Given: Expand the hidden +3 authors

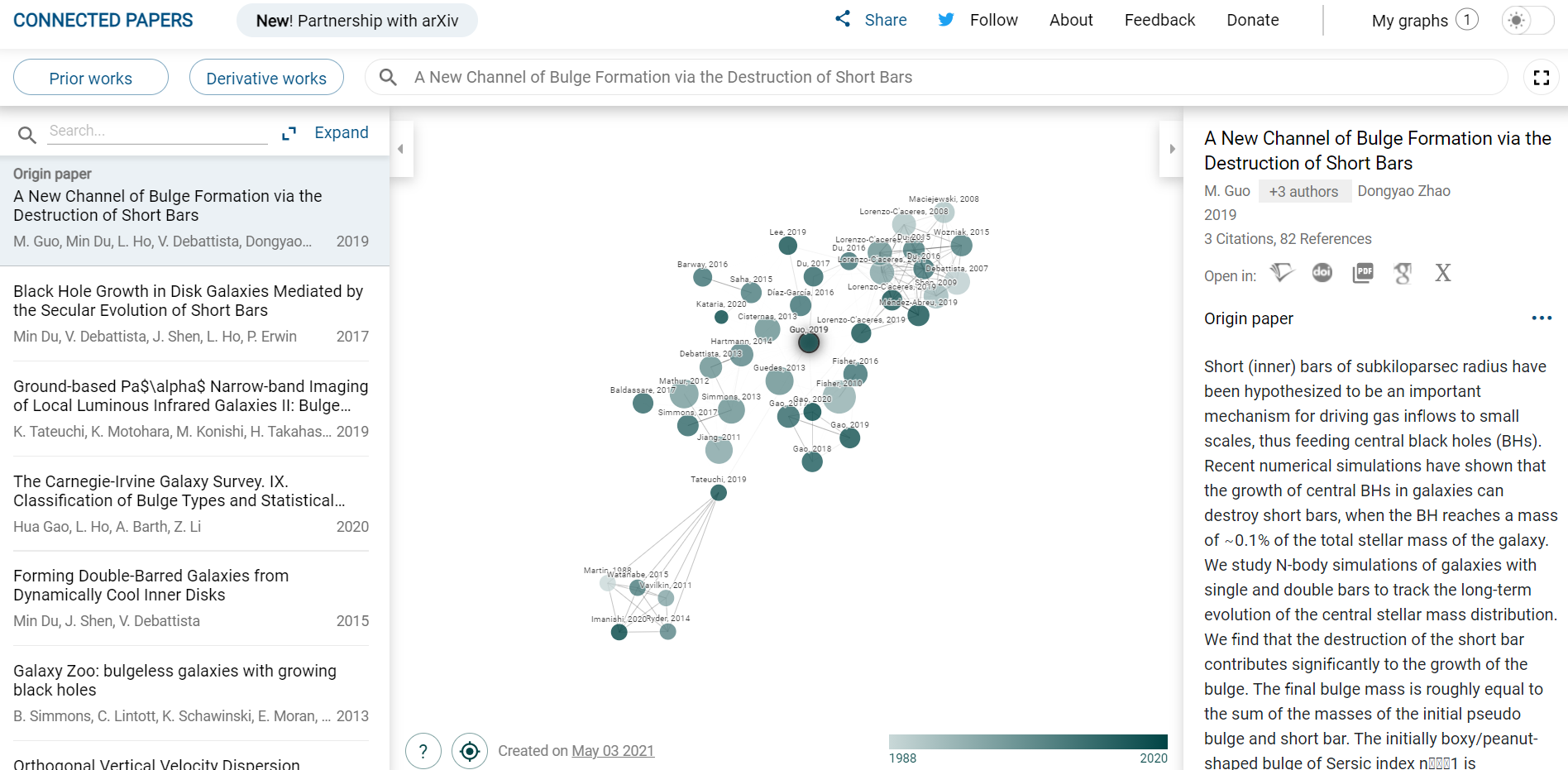Looking at the screenshot, I should 1303,192.
